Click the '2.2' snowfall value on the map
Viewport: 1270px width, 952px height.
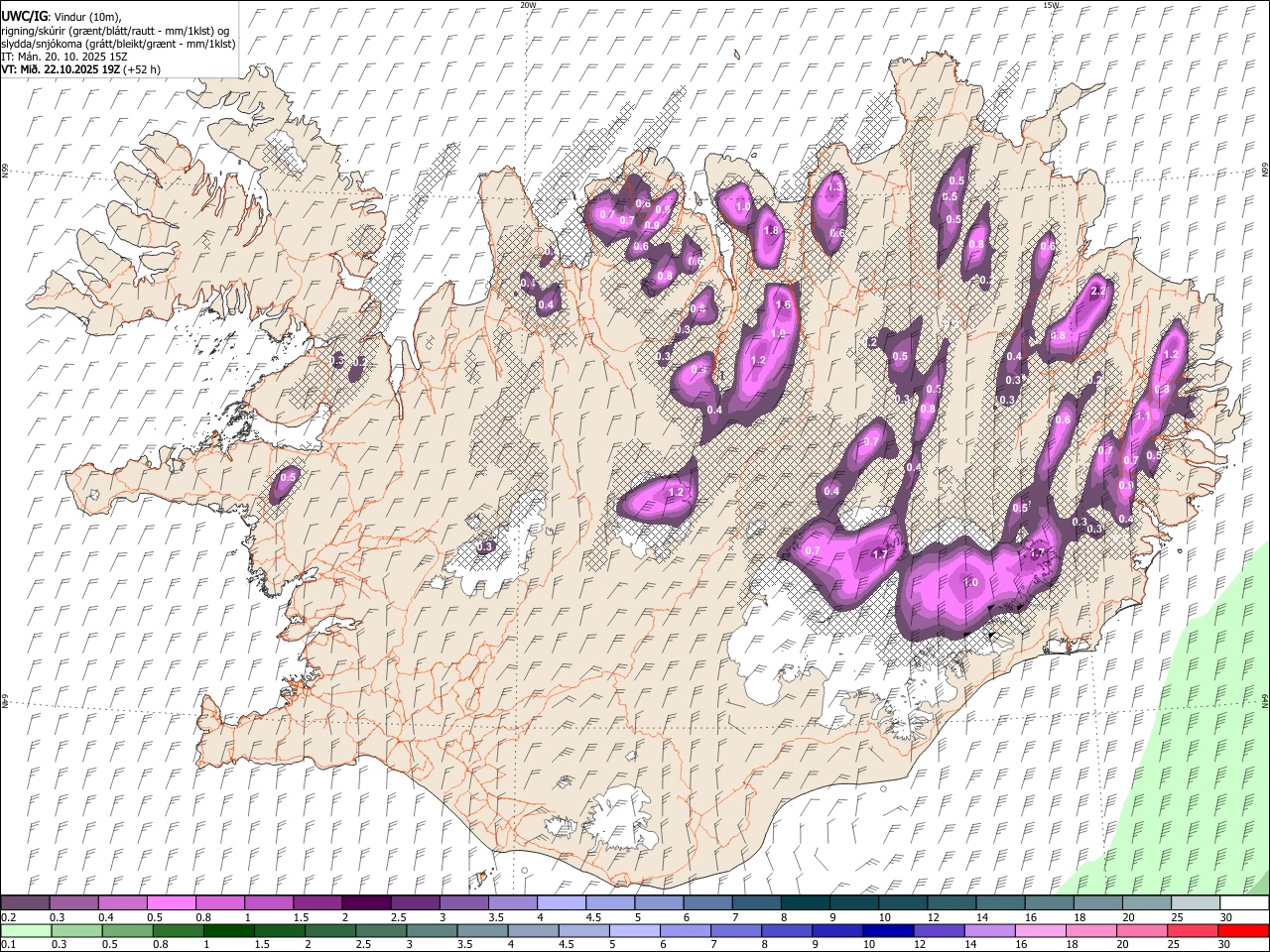tap(1097, 292)
